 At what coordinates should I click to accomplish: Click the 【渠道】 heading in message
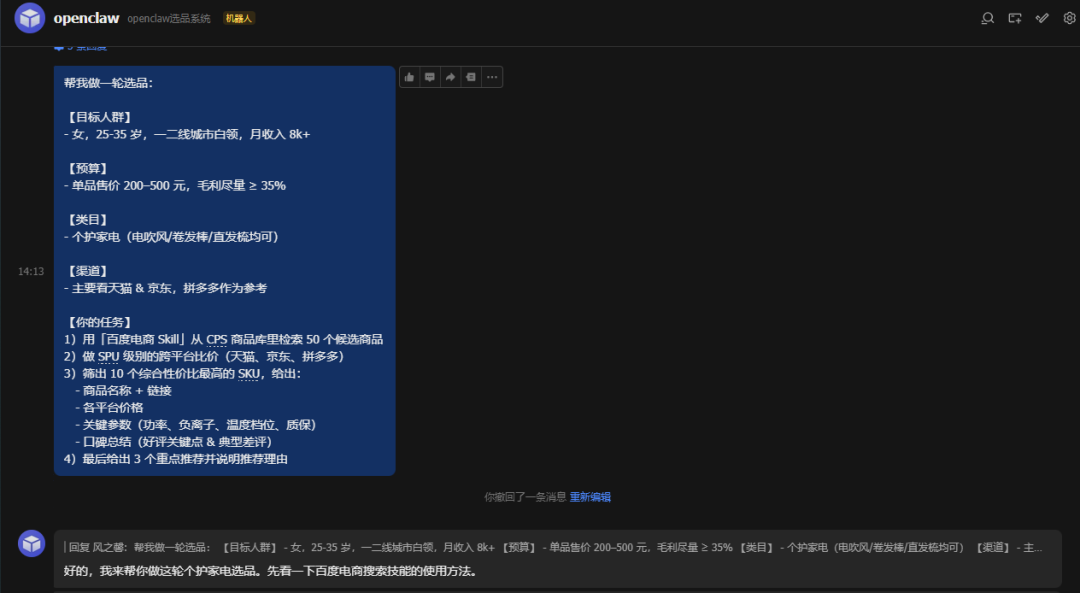[87, 271]
